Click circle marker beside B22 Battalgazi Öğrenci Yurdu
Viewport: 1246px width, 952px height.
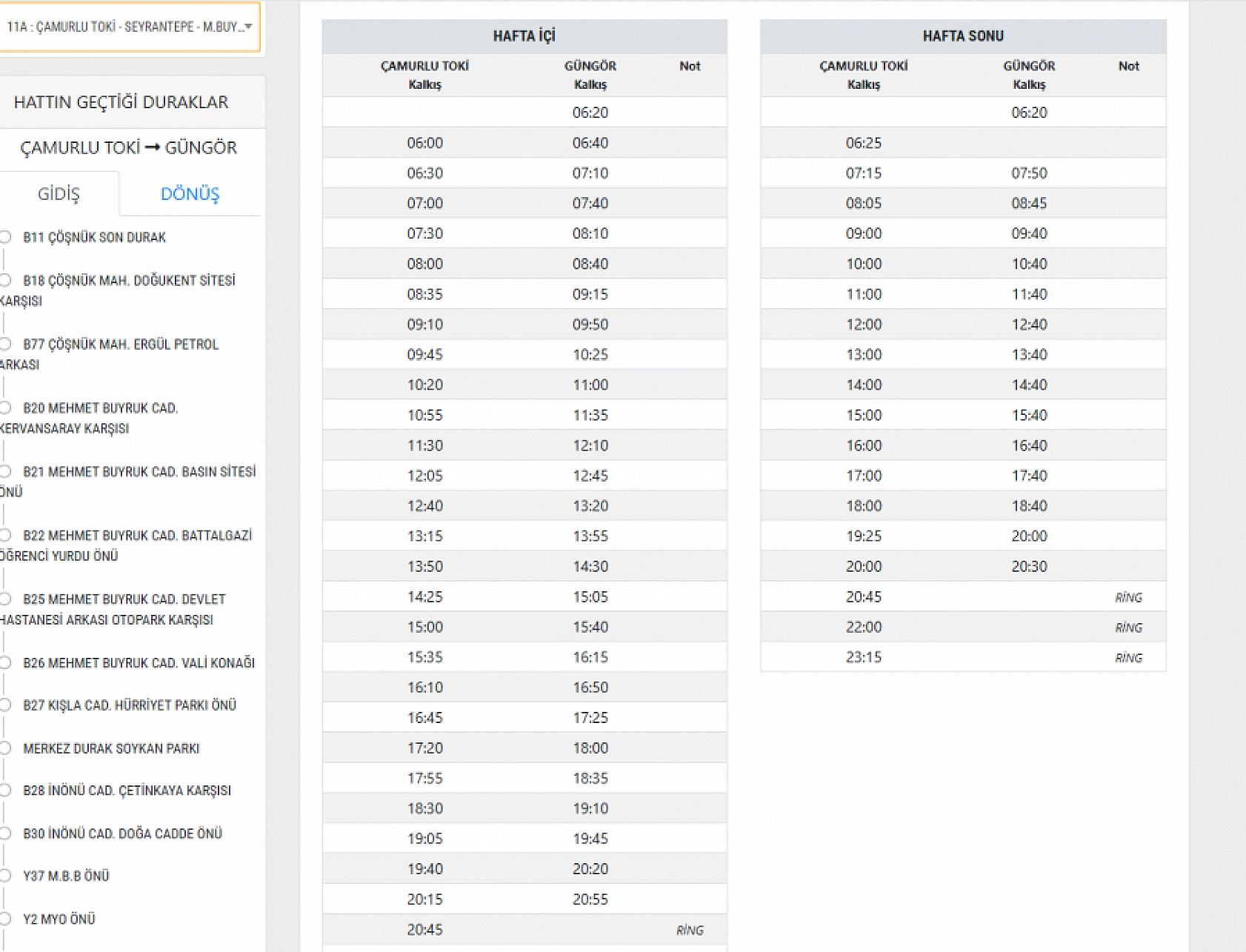(x=5, y=535)
